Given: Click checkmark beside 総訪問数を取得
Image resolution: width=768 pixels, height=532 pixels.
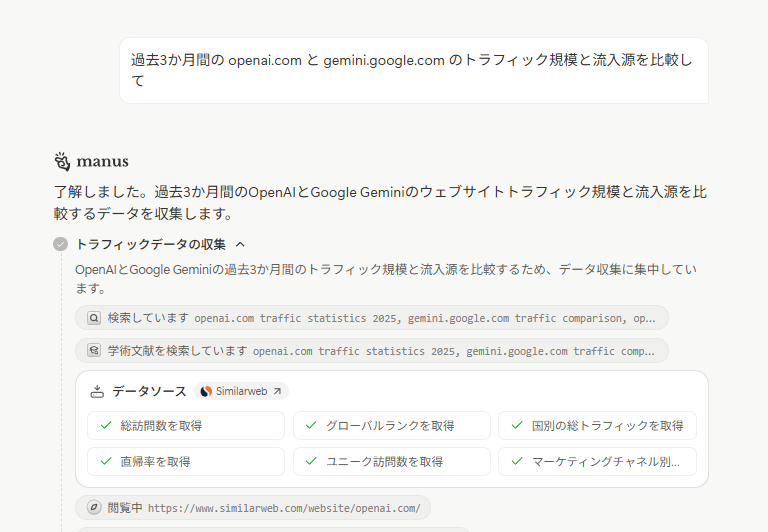Looking at the screenshot, I should [x=105, y=425].
